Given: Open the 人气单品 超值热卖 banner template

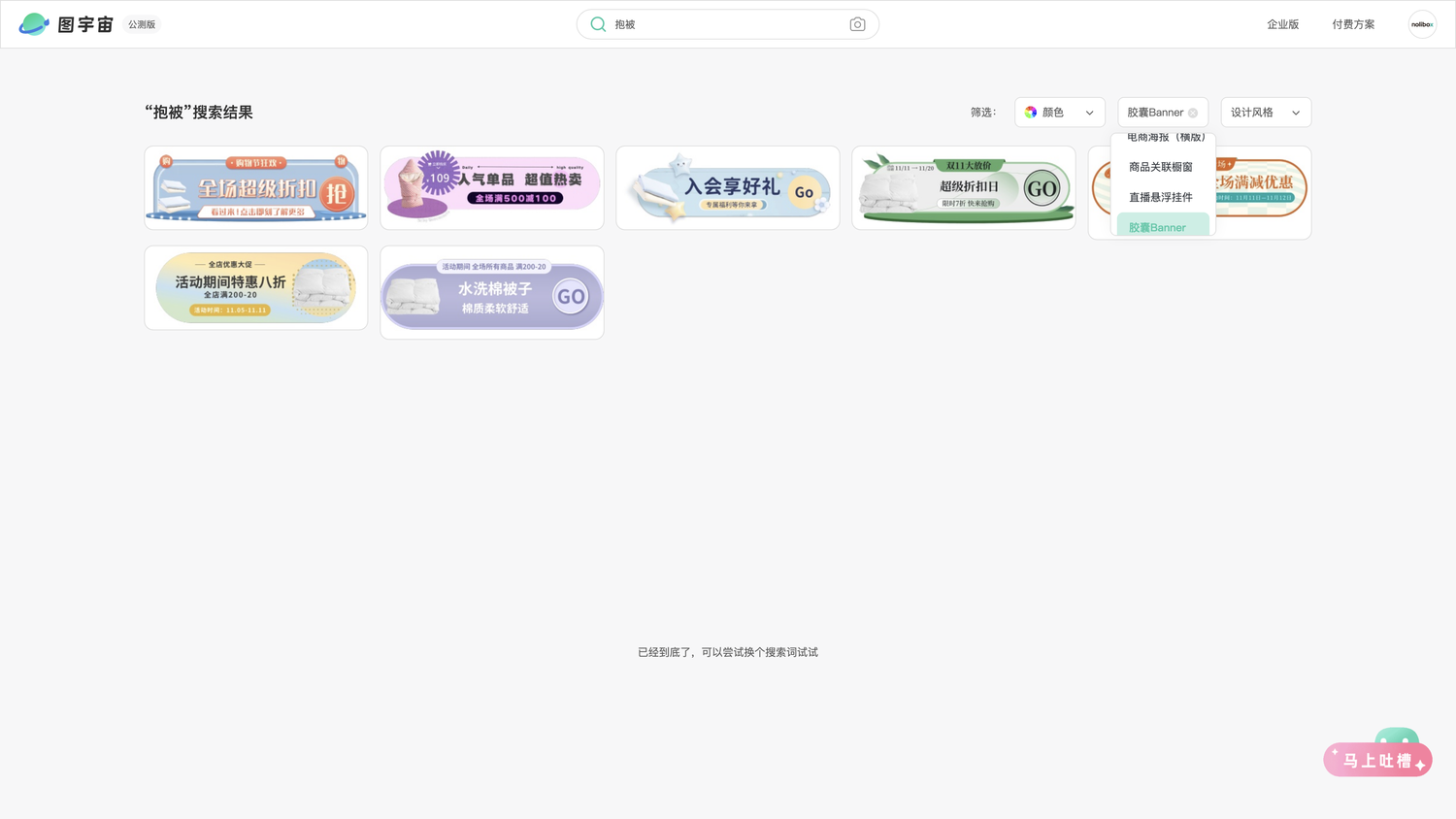Looking at the screenshot, I should 492,188.
